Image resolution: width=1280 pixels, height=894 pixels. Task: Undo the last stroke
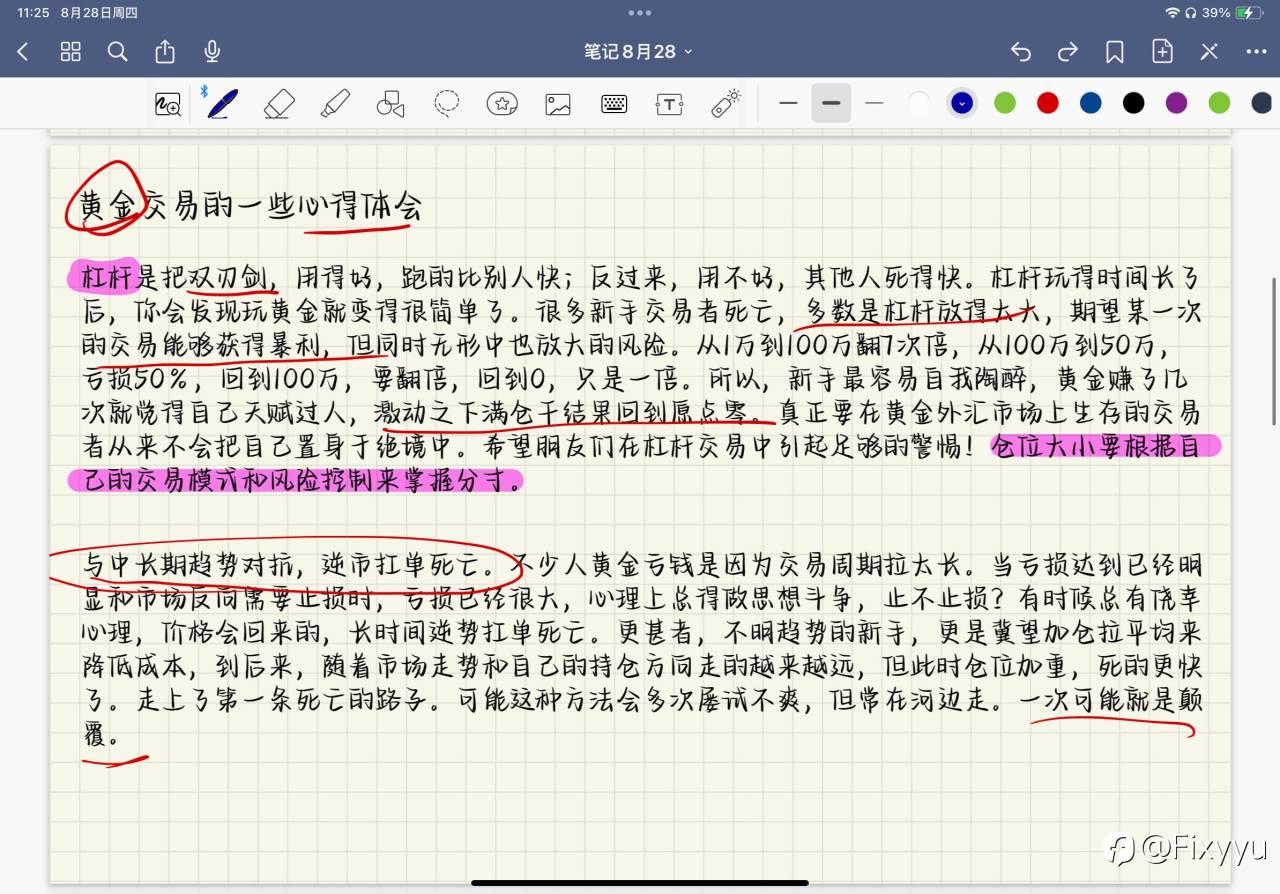1021,52
